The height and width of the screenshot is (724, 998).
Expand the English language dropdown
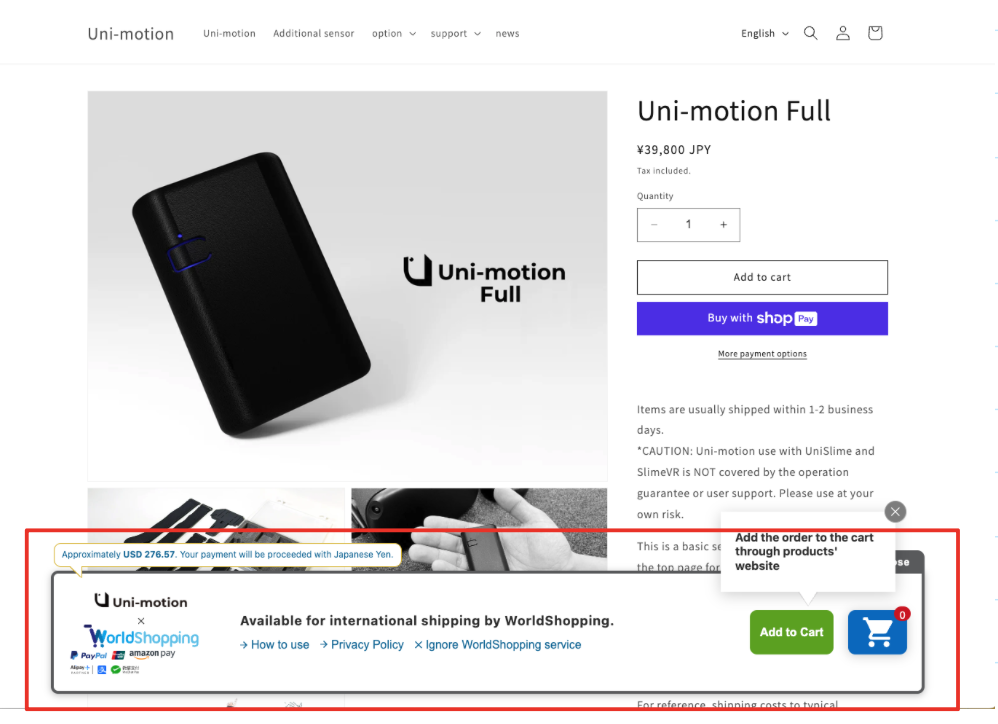coord(764,34)
